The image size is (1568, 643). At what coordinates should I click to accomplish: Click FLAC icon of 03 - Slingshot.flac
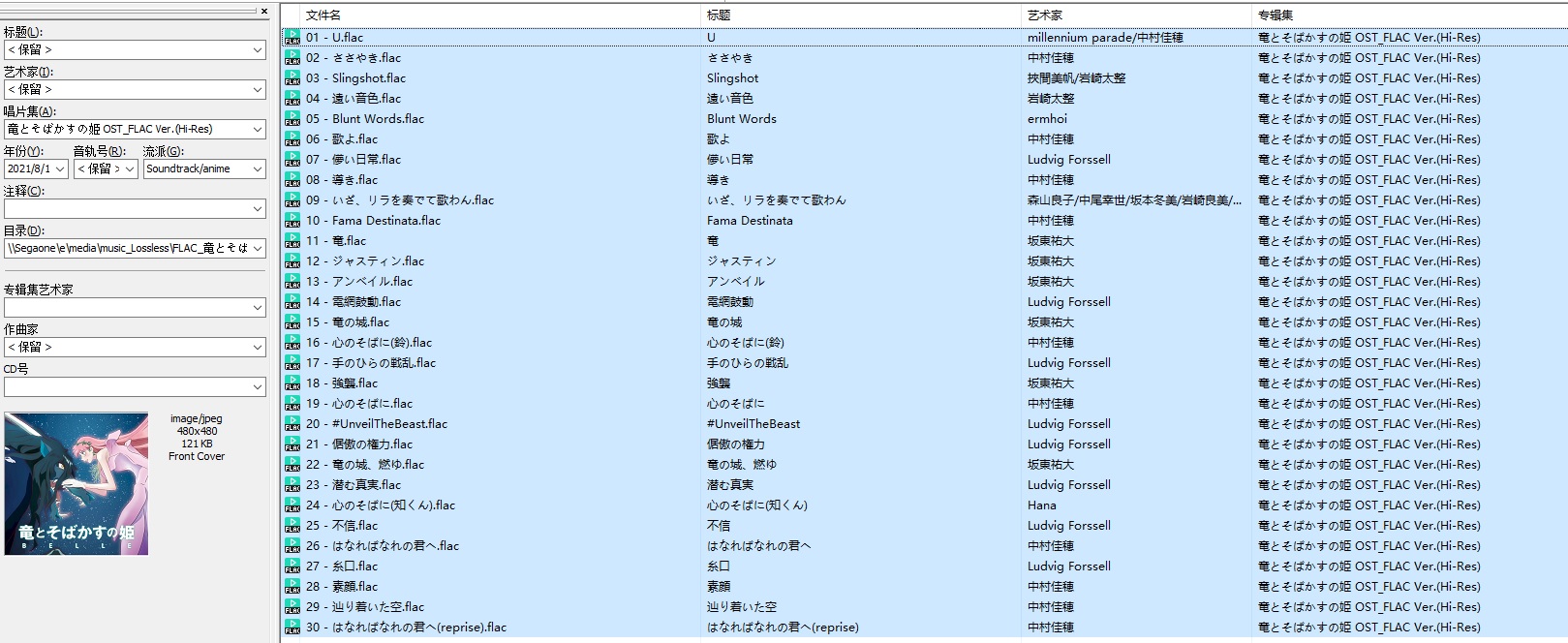coord(292,78)
